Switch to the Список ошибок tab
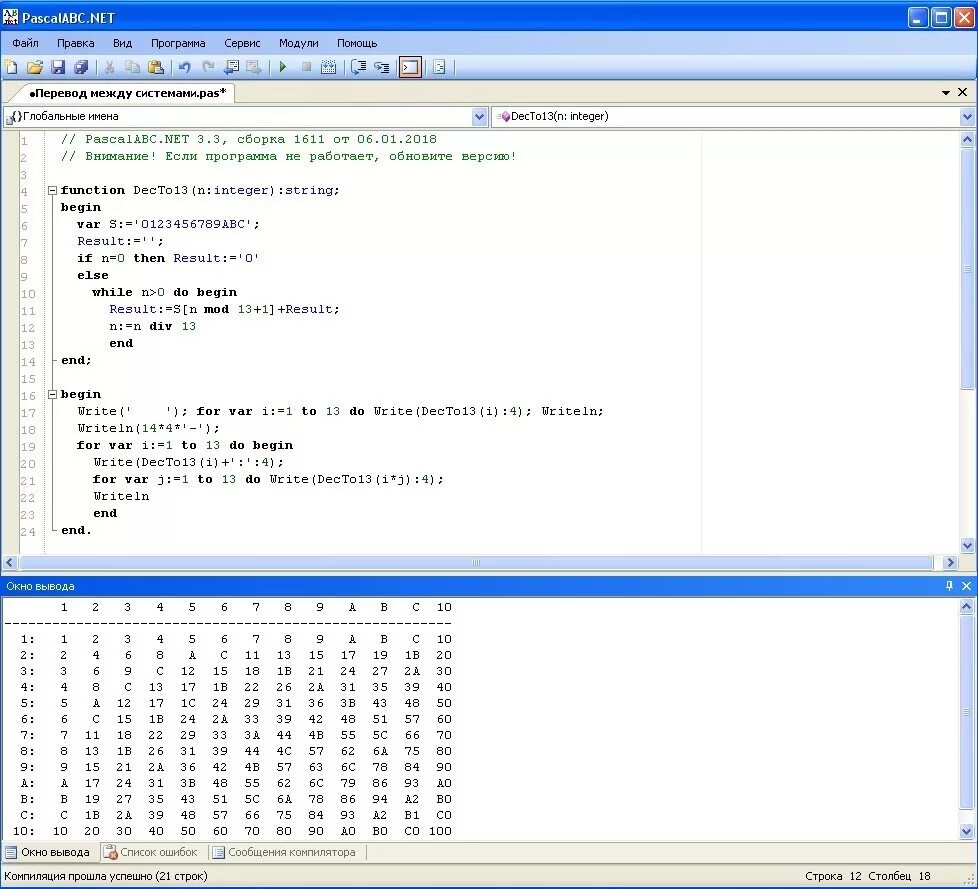The width and height of the screenshot is (978, 889). pyautogui.click(x=151, y=852)
